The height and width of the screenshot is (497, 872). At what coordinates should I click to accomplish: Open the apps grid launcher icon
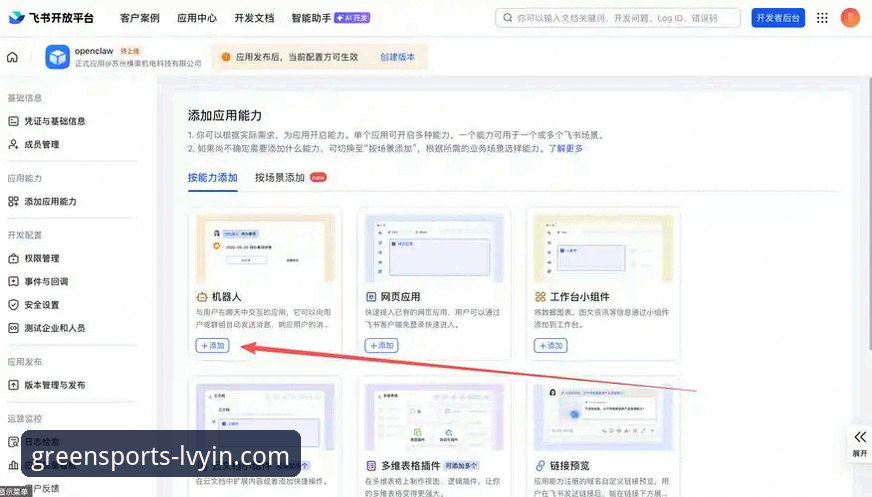[x=822, y=18]
